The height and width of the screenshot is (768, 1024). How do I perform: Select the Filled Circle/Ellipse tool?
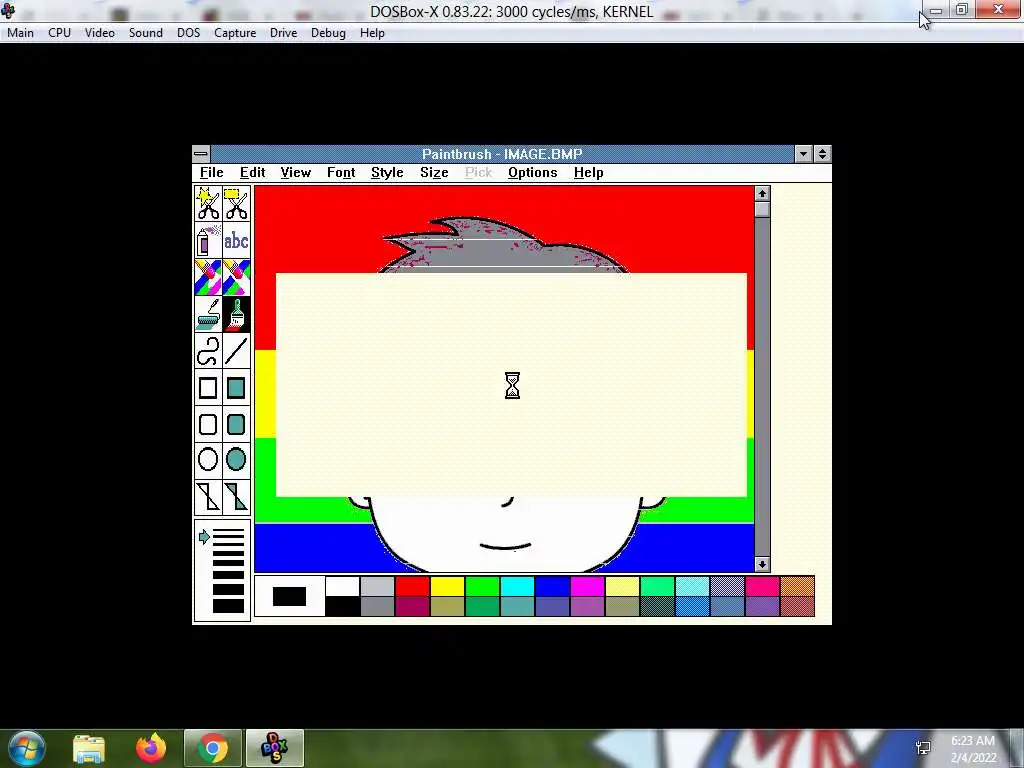236,460
